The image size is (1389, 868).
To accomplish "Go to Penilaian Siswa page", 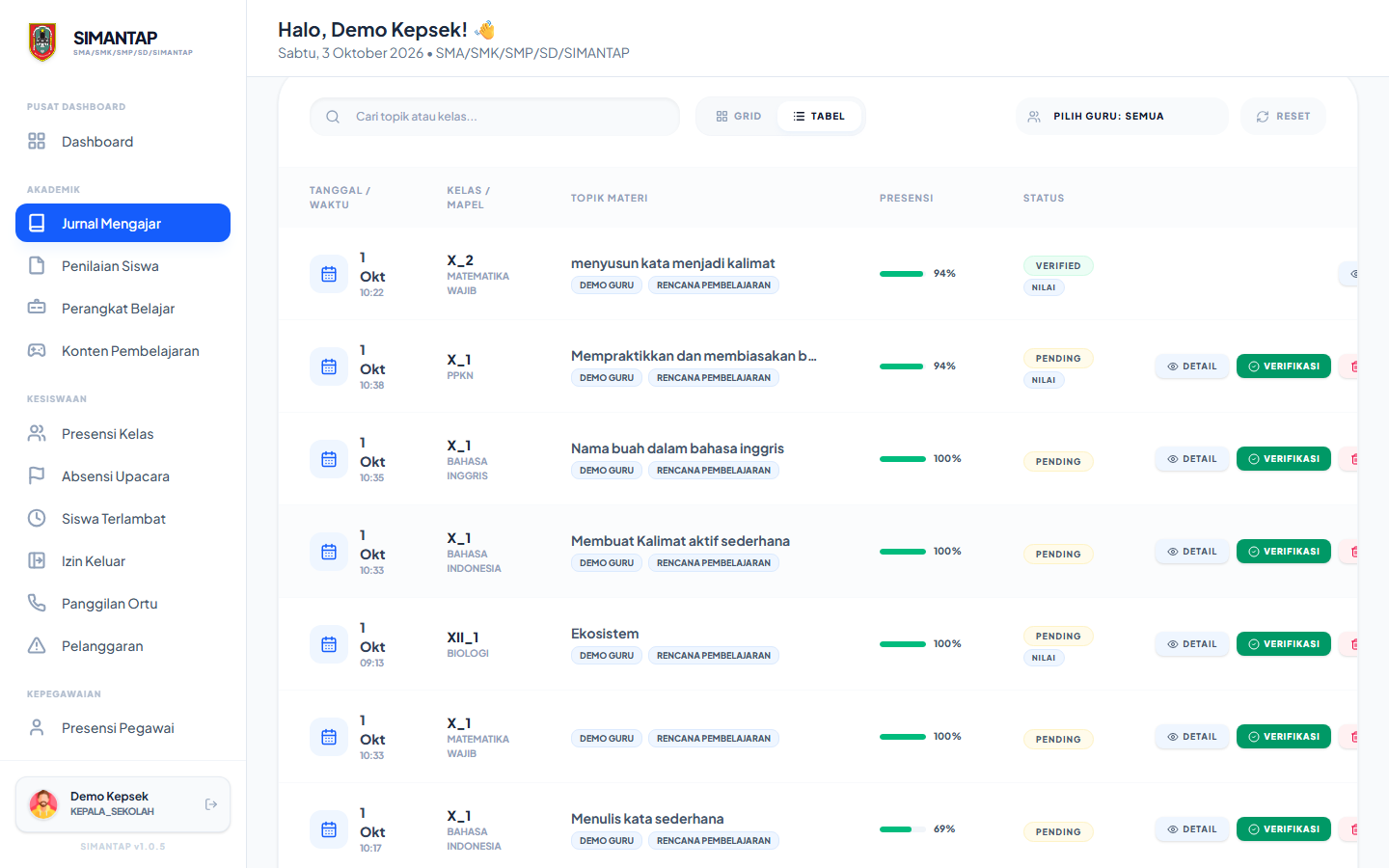I will coord(123,266).
